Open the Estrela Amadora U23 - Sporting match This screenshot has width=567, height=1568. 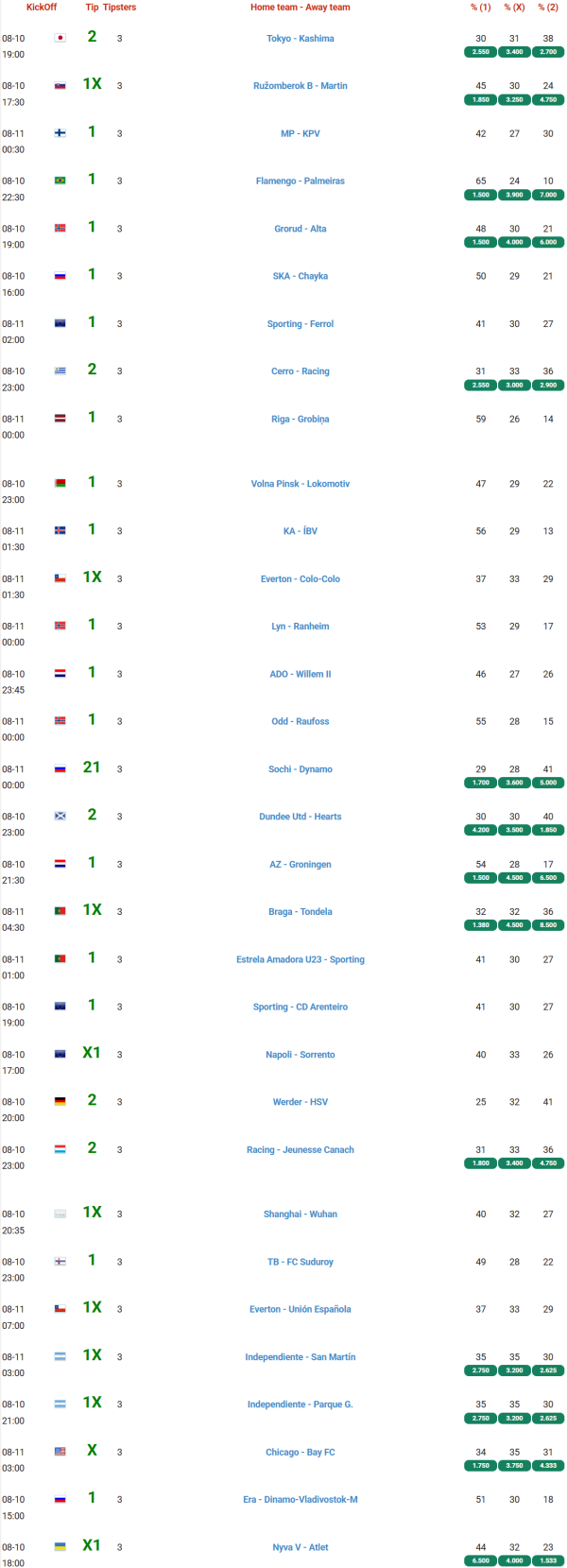tap(300, 959)
